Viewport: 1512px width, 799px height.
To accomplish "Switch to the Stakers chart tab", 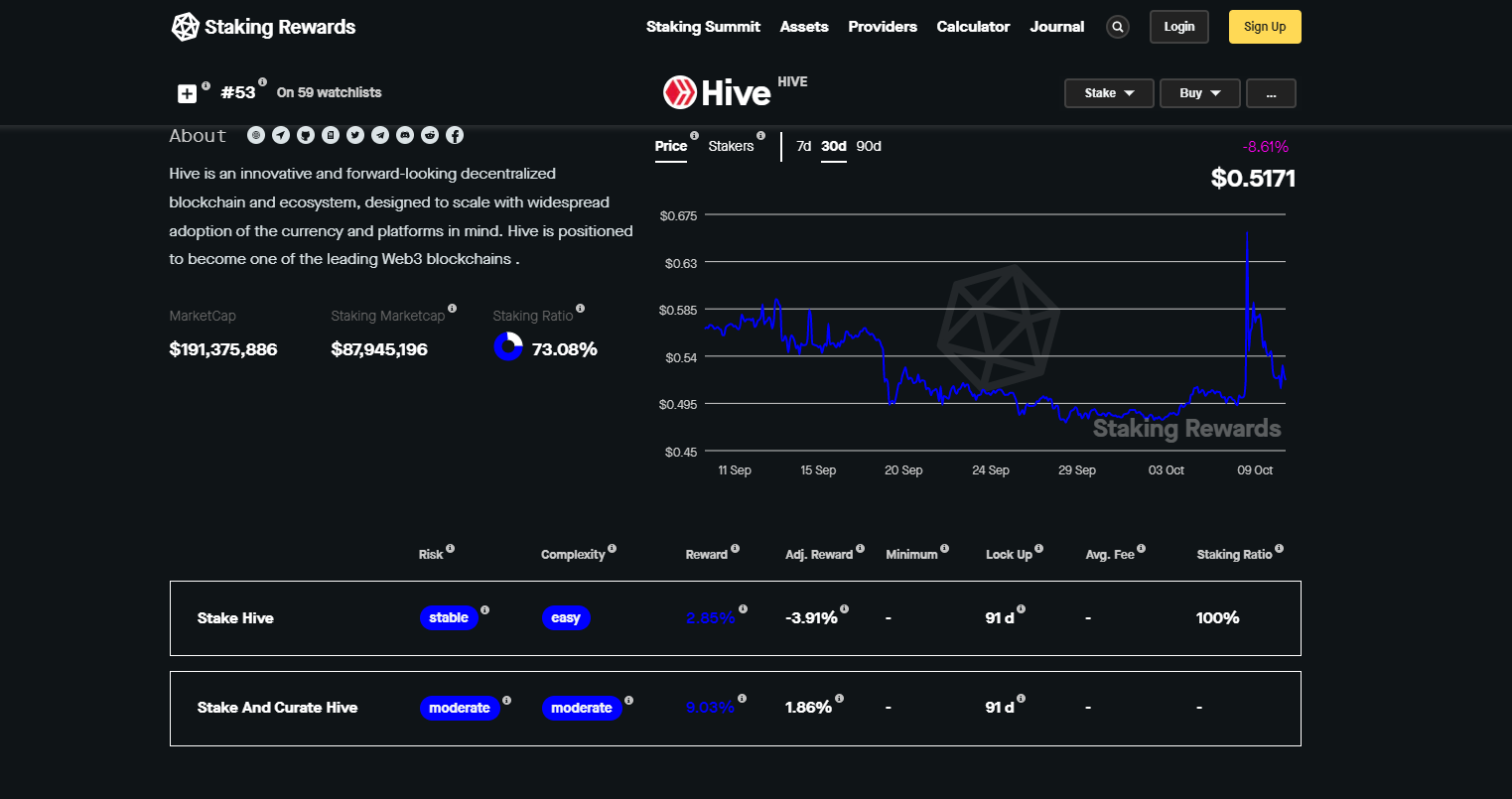I will [x=732, y=146].
